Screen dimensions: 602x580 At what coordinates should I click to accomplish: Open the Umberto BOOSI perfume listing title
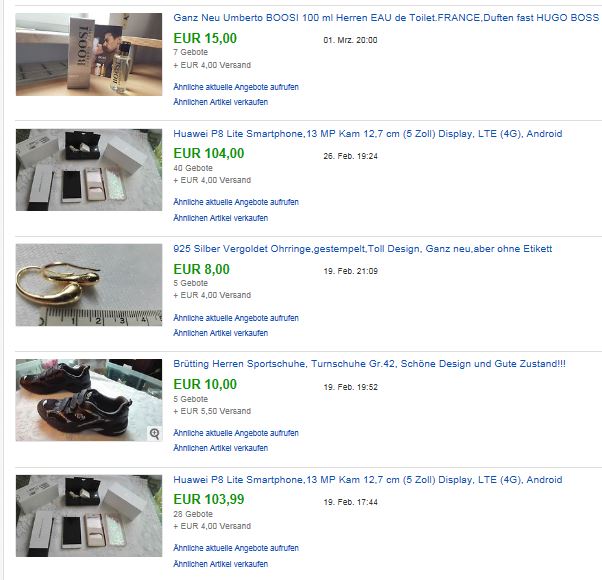pyautogui.click(x=386, y=18)
